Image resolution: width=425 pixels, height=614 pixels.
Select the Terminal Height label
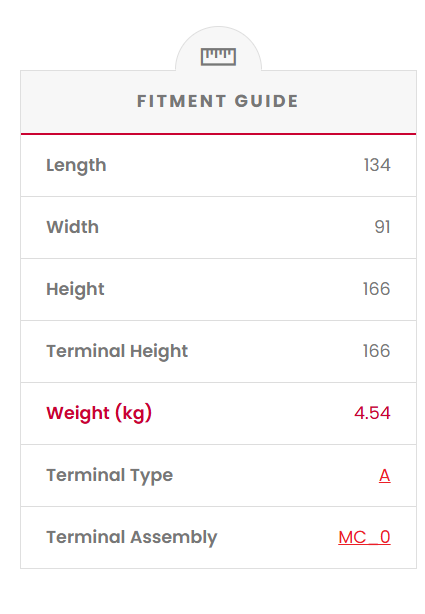click(x=117, y=352)
